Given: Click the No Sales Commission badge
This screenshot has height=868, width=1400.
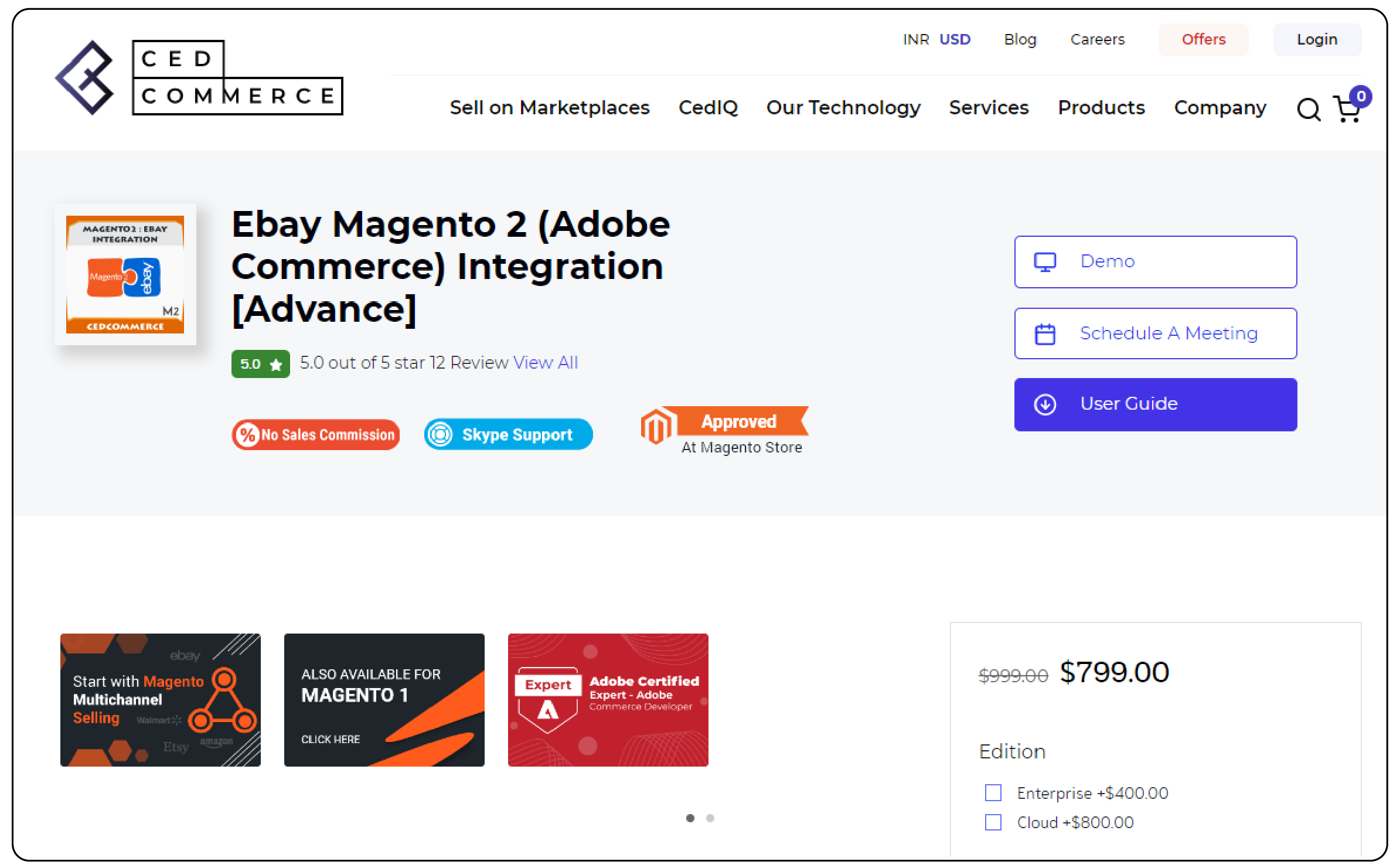Looking at the screenshot, I should point(316,435).
